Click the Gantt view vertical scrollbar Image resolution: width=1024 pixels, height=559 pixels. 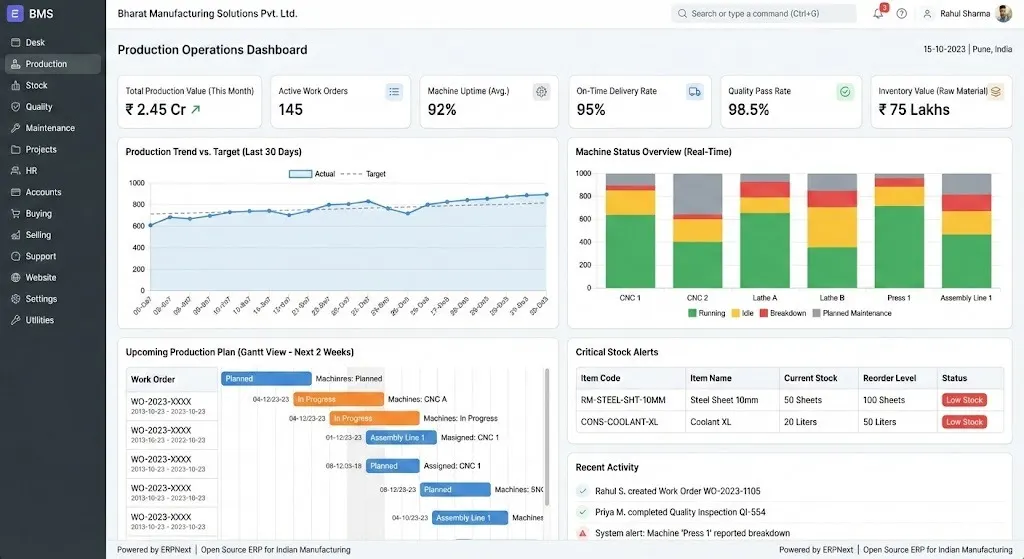click(547, 436)
